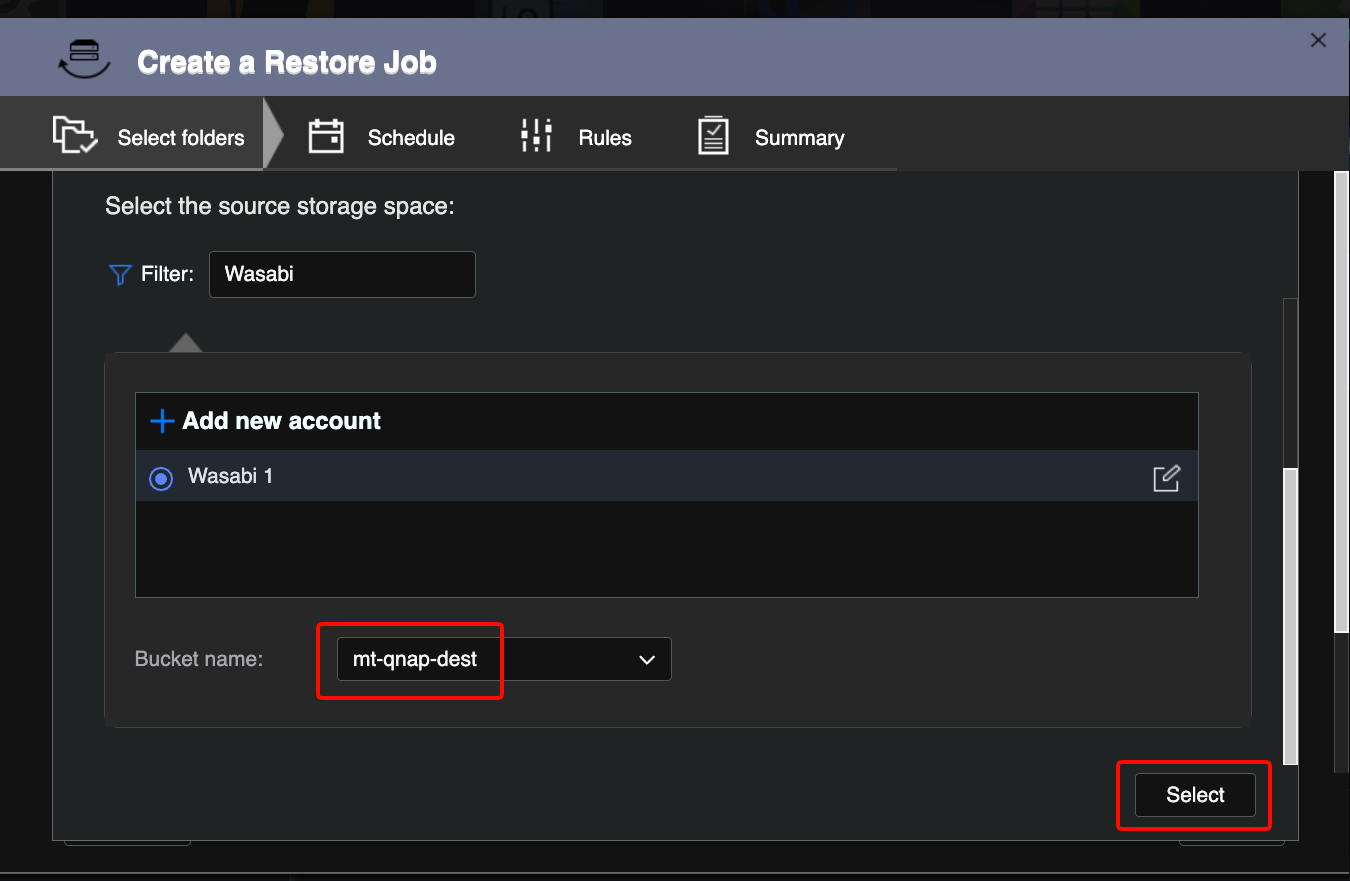The width and height of the screenshot is (1350, 881).
Task: Click the restore job icon in title bar
Action: coord(83,60)
